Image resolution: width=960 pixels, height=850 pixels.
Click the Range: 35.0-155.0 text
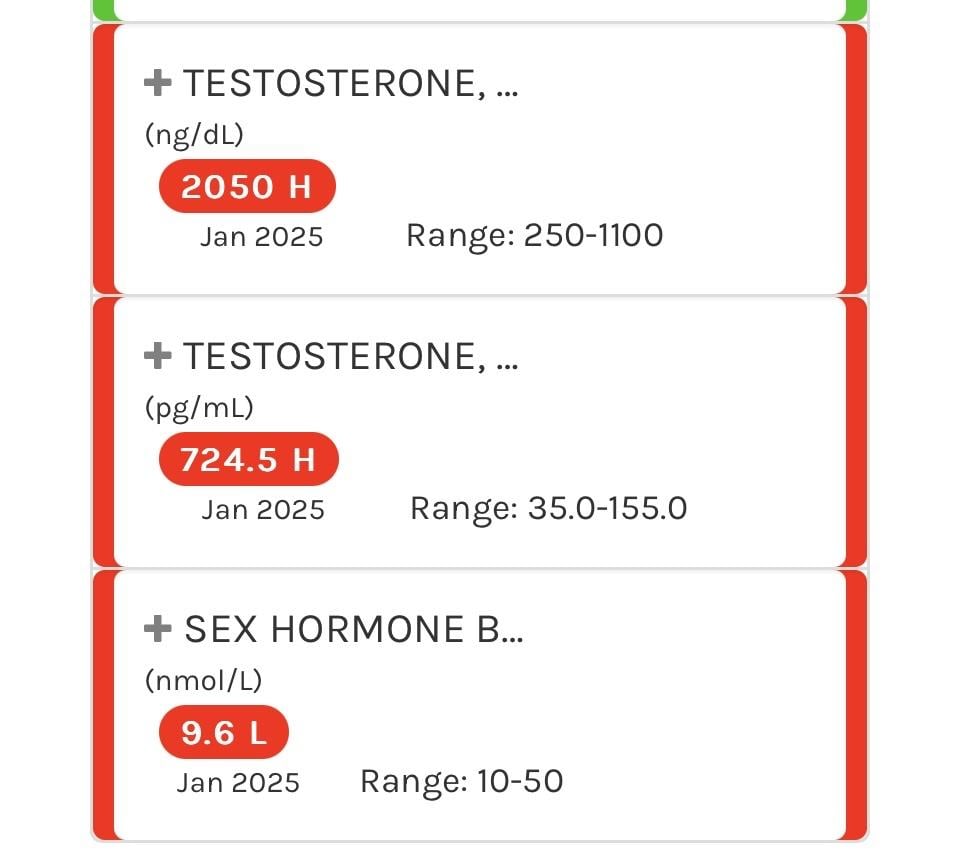click(548, 509)
